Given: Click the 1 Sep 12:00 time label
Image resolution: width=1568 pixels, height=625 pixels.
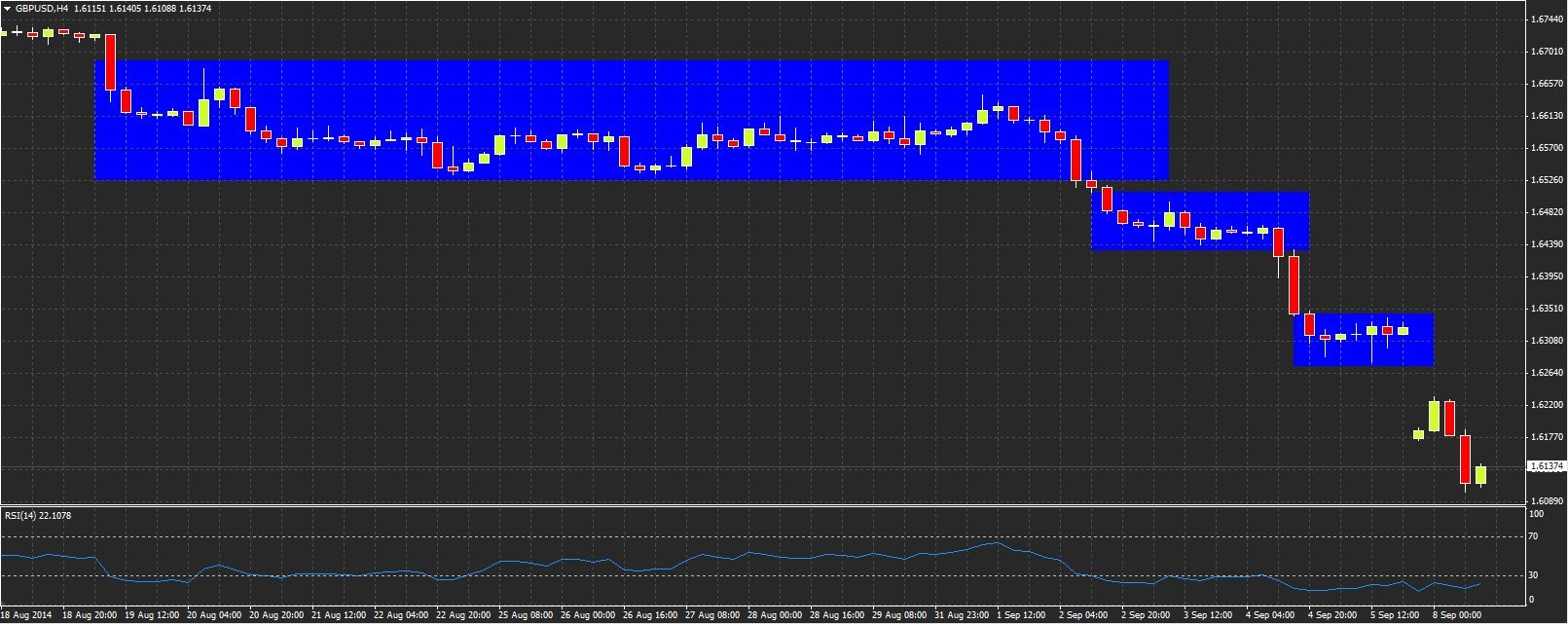Looking at the screenshot, I should 1021,615.
